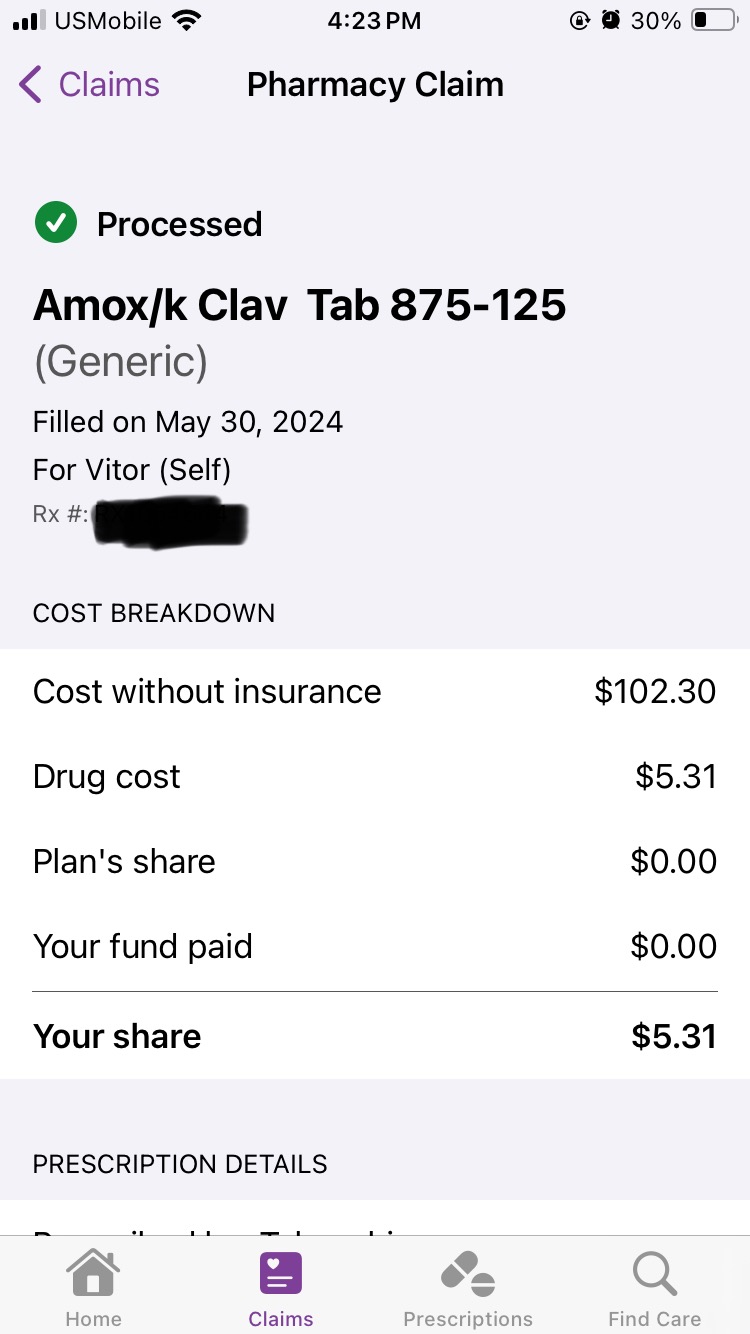Image resolution: width=750 pixels, height=1334 pixels.
Task: Select the Claims tab icon
Action: 281,1274
